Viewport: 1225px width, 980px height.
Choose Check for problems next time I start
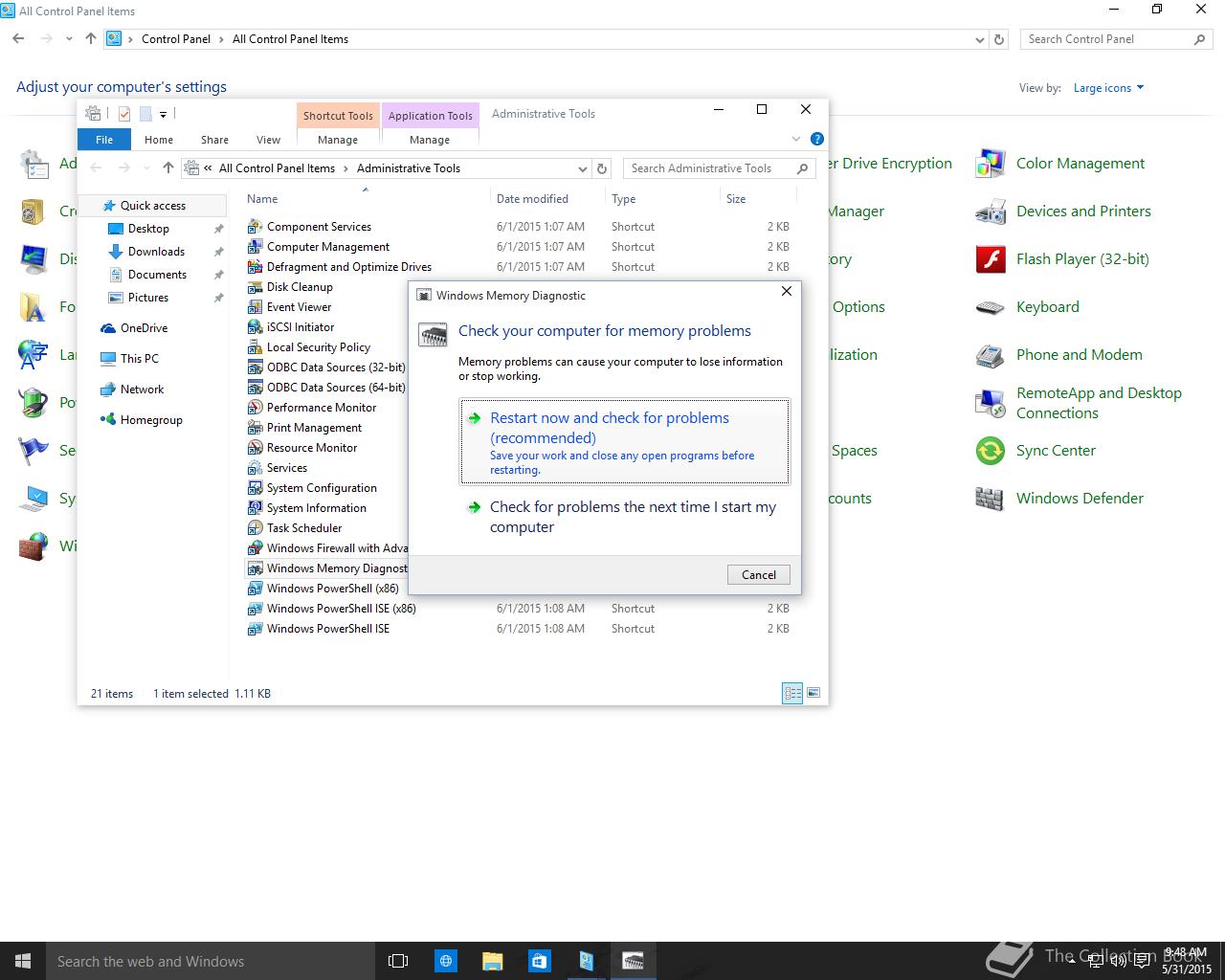[625, 517]
